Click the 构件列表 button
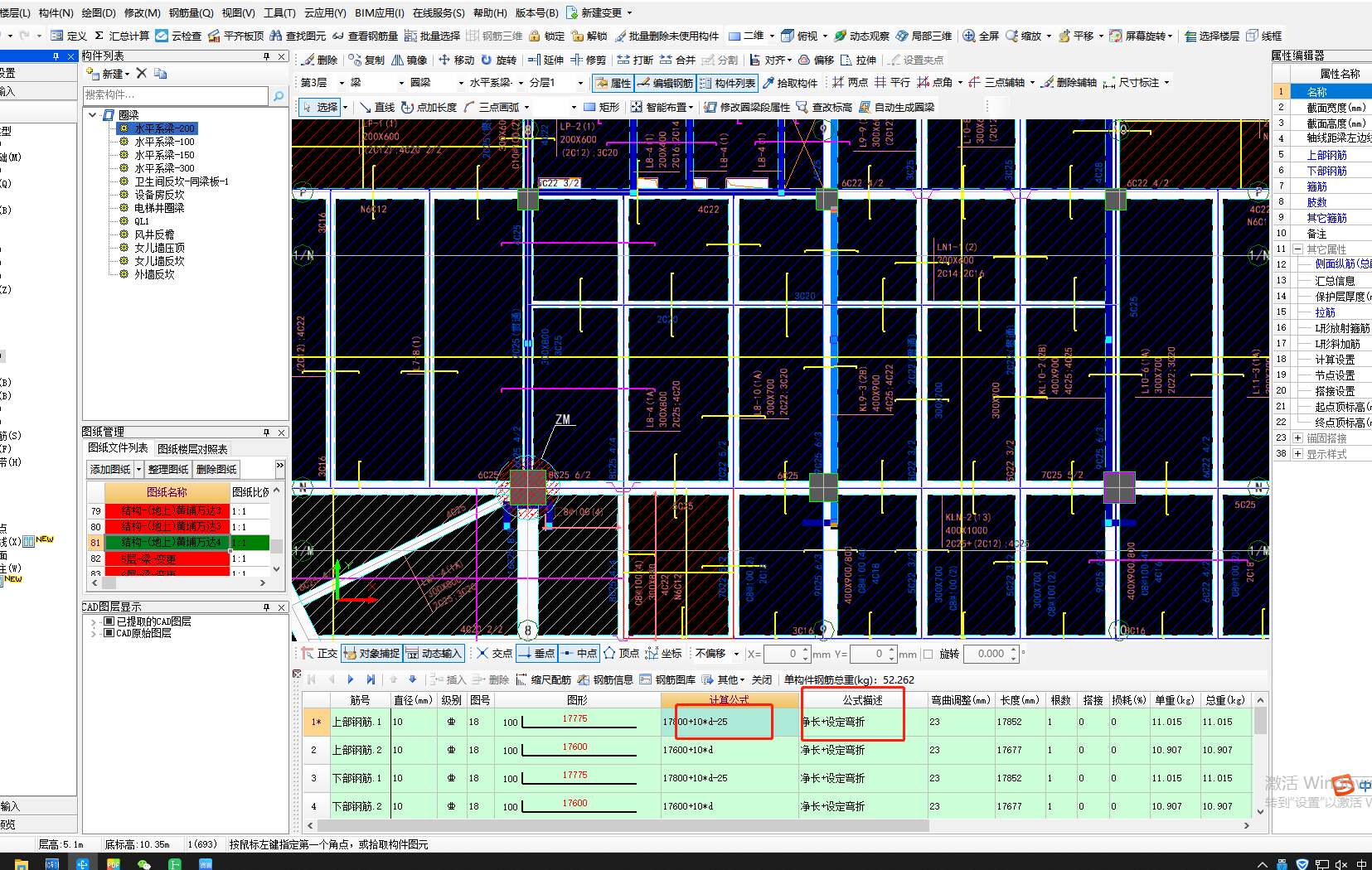 point(727,83)
